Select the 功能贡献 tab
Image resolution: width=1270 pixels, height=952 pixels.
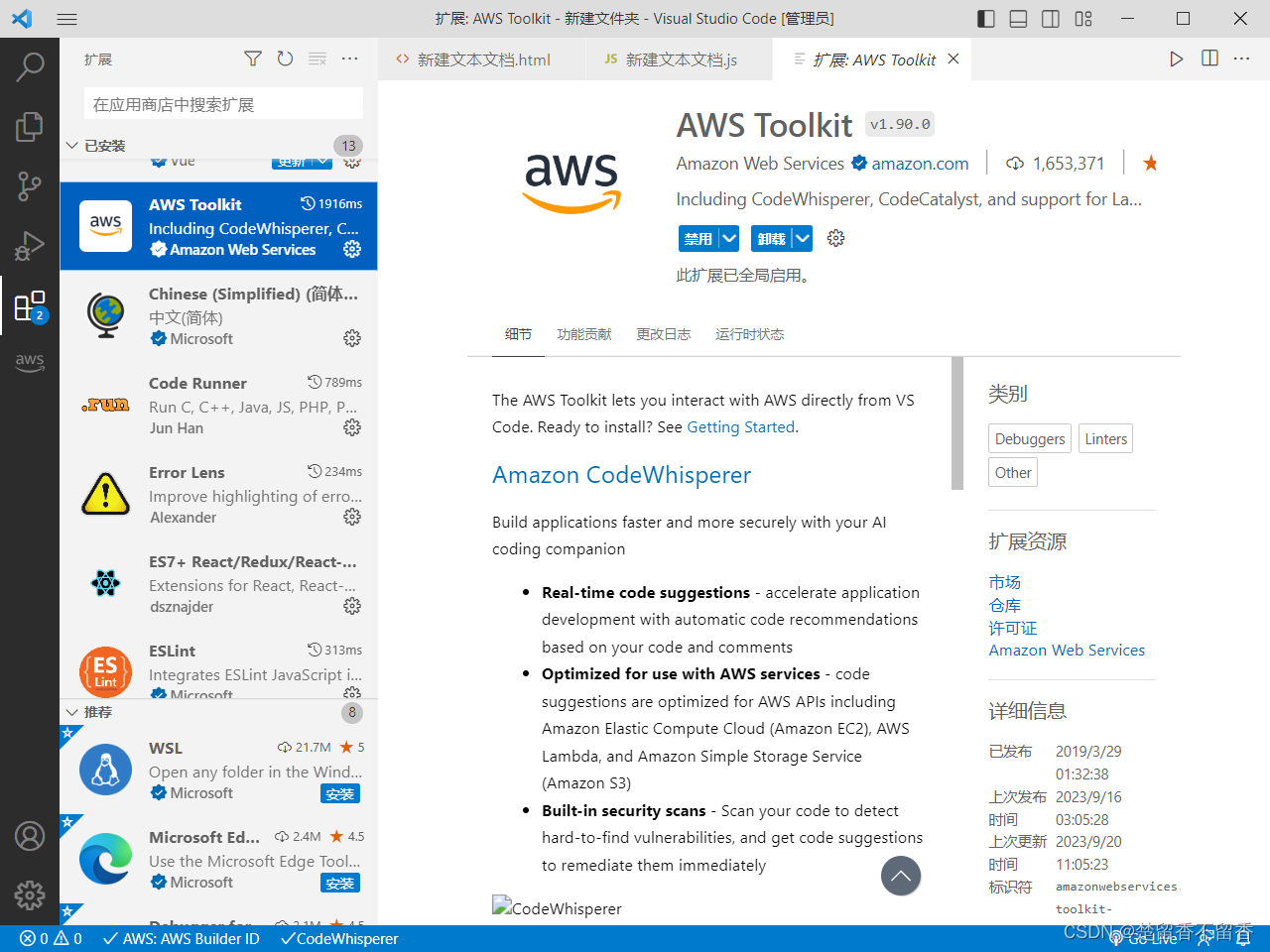[x=584, y=334]
